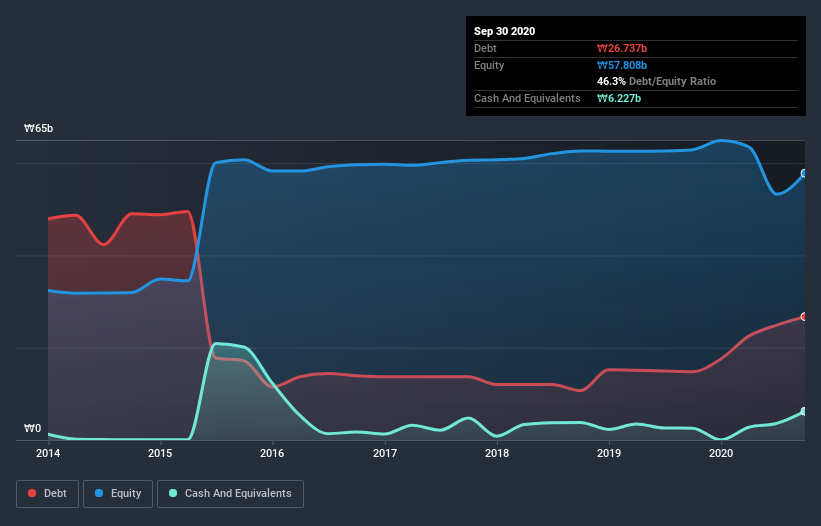Click the teal Cash legend dot
This screenshot has height=526, width=821.
coord(173,493)
